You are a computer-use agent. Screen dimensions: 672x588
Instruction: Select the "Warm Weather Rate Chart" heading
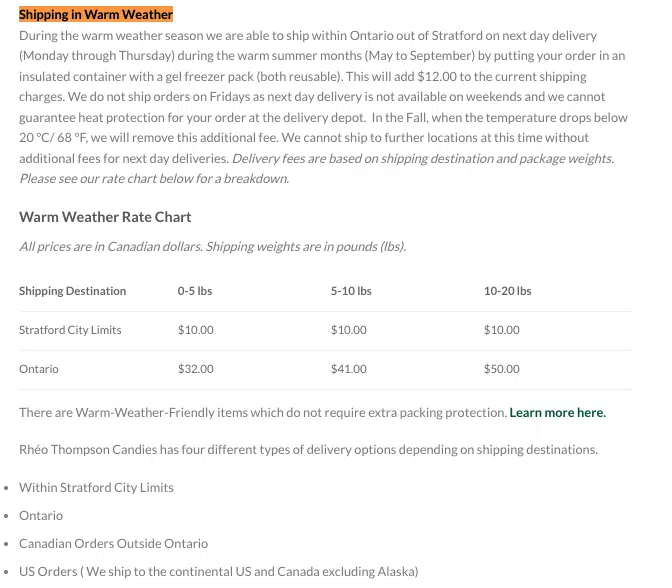click(x=105, y=217)
